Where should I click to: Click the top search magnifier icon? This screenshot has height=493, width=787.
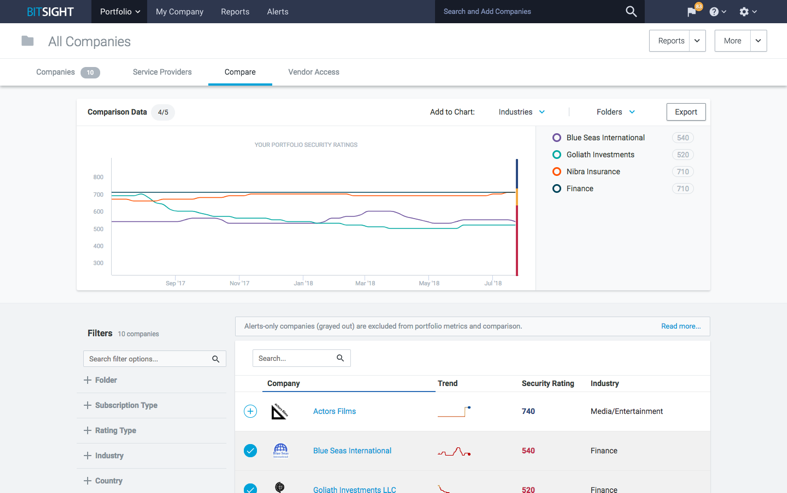point(631,12)
